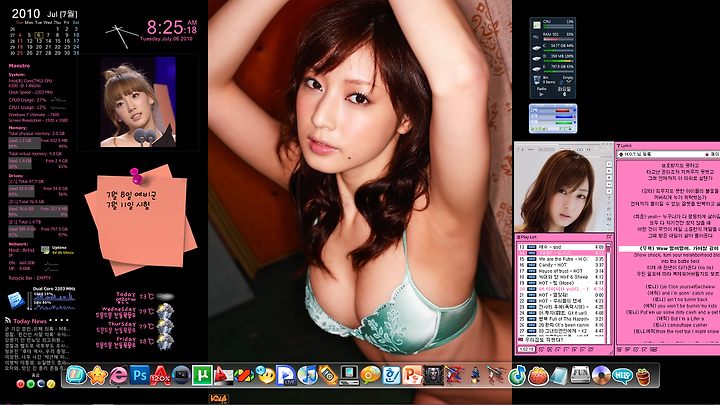Viewport: 720px width, 405px height.
Task: Open the HELP speech bubble dock icon
Action: coord(622,376)
